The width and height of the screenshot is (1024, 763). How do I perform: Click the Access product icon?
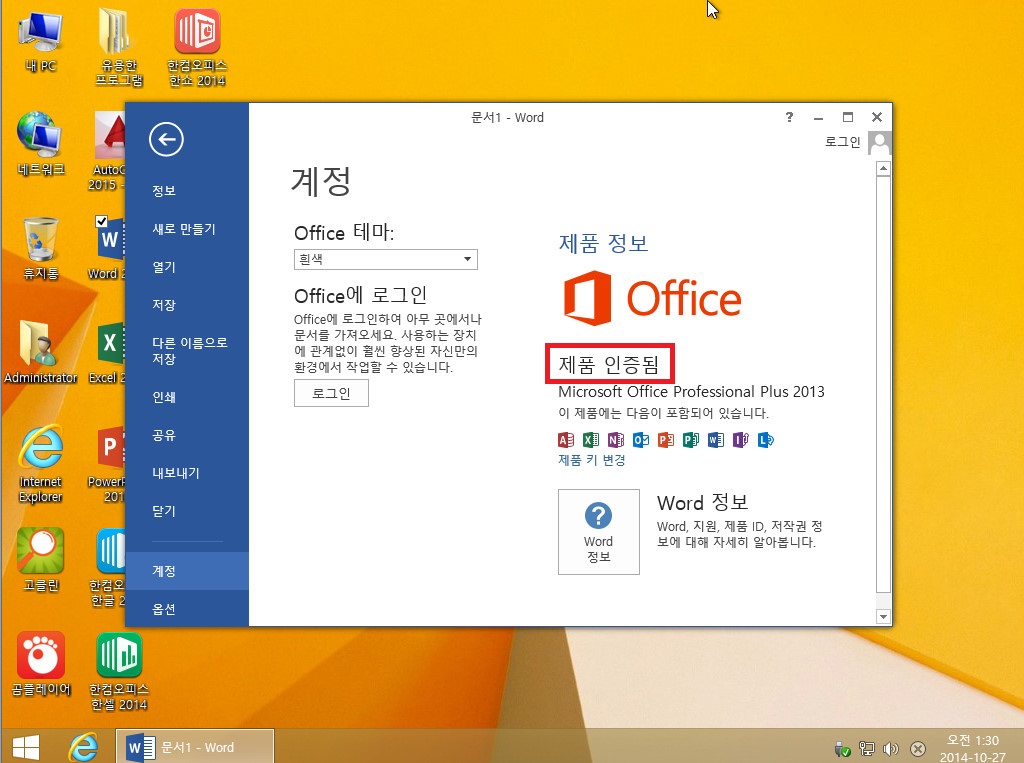566,440
